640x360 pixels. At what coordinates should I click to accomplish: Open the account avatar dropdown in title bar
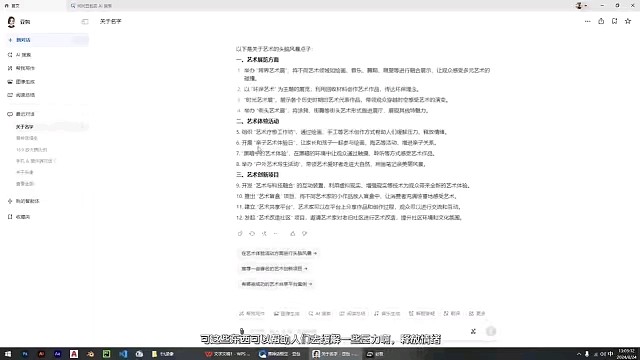coord(581,6)
